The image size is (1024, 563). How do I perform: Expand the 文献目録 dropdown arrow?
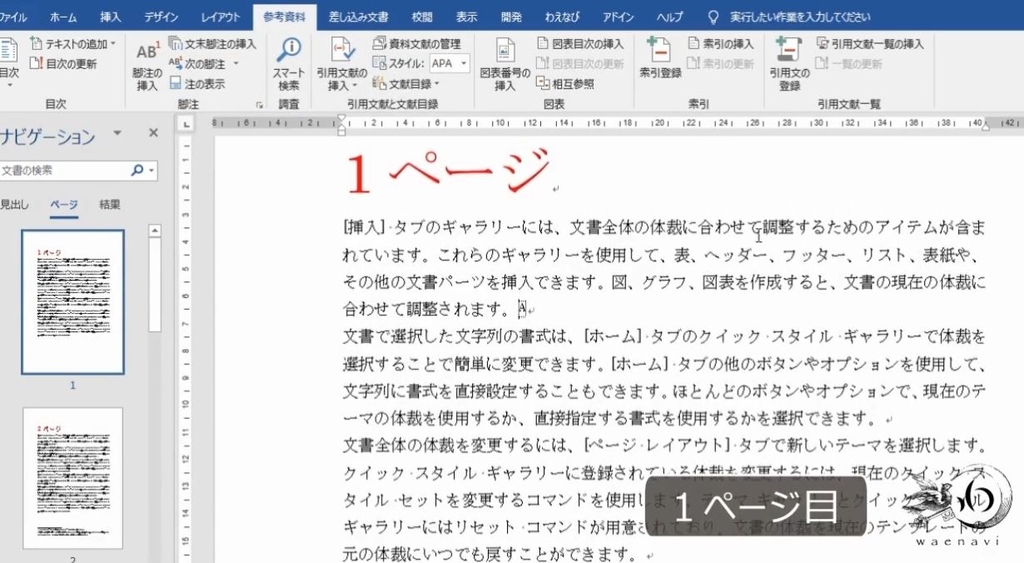pyautogui.click(x=436, y=84)
